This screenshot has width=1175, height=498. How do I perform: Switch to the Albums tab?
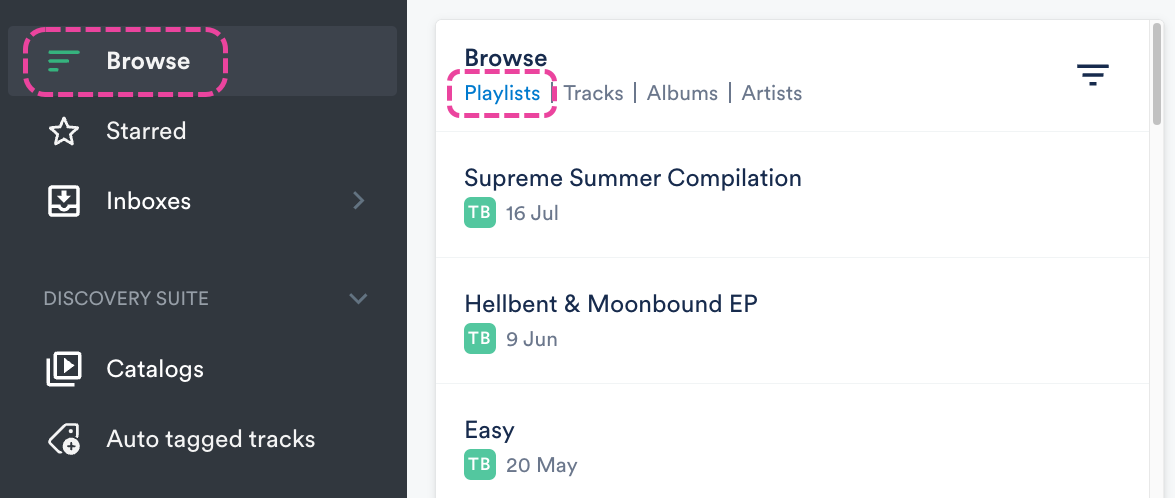[682, 93]
